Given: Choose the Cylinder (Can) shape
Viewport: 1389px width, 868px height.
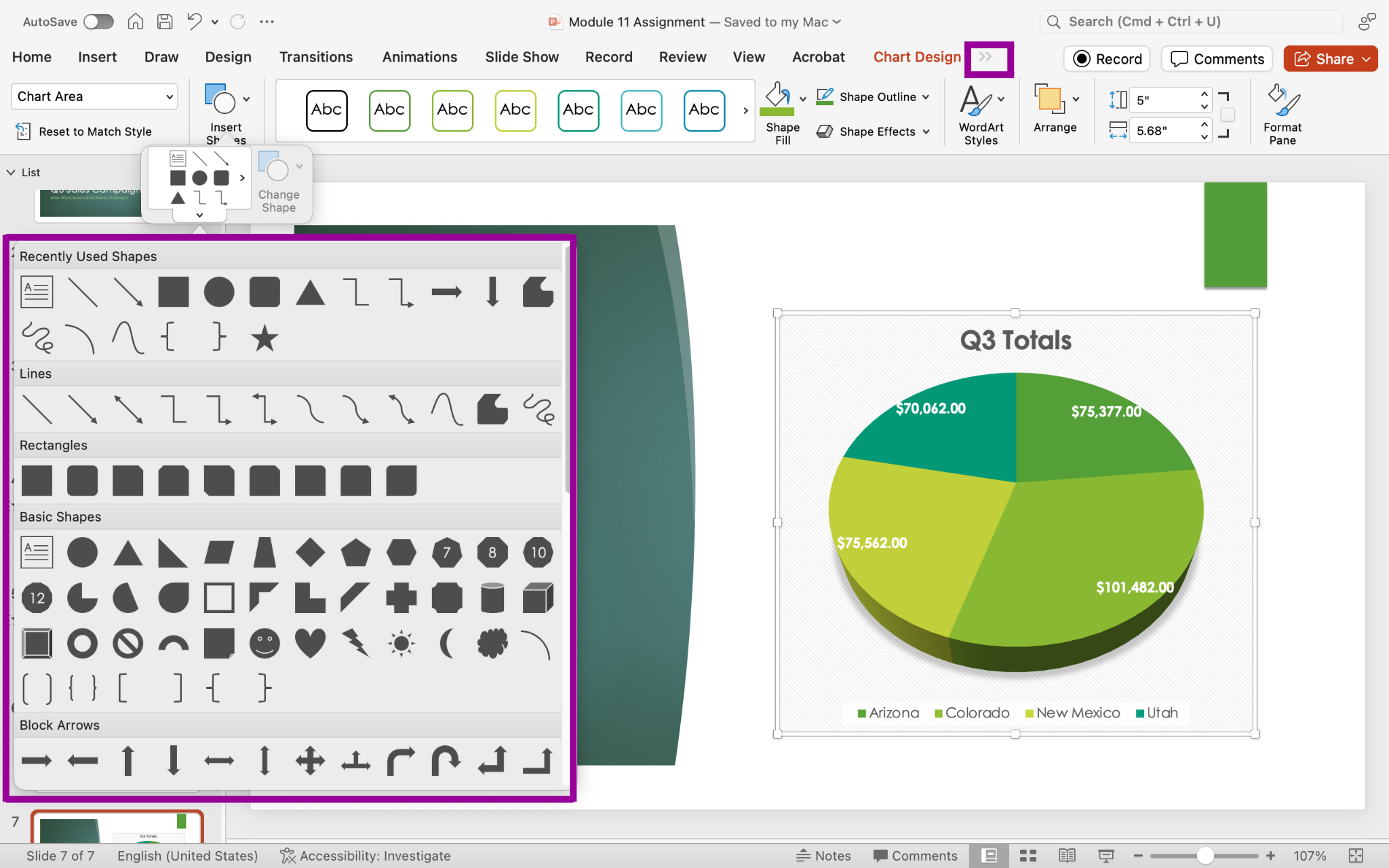Looking at the screenshot, I should [x=492, y=598].
